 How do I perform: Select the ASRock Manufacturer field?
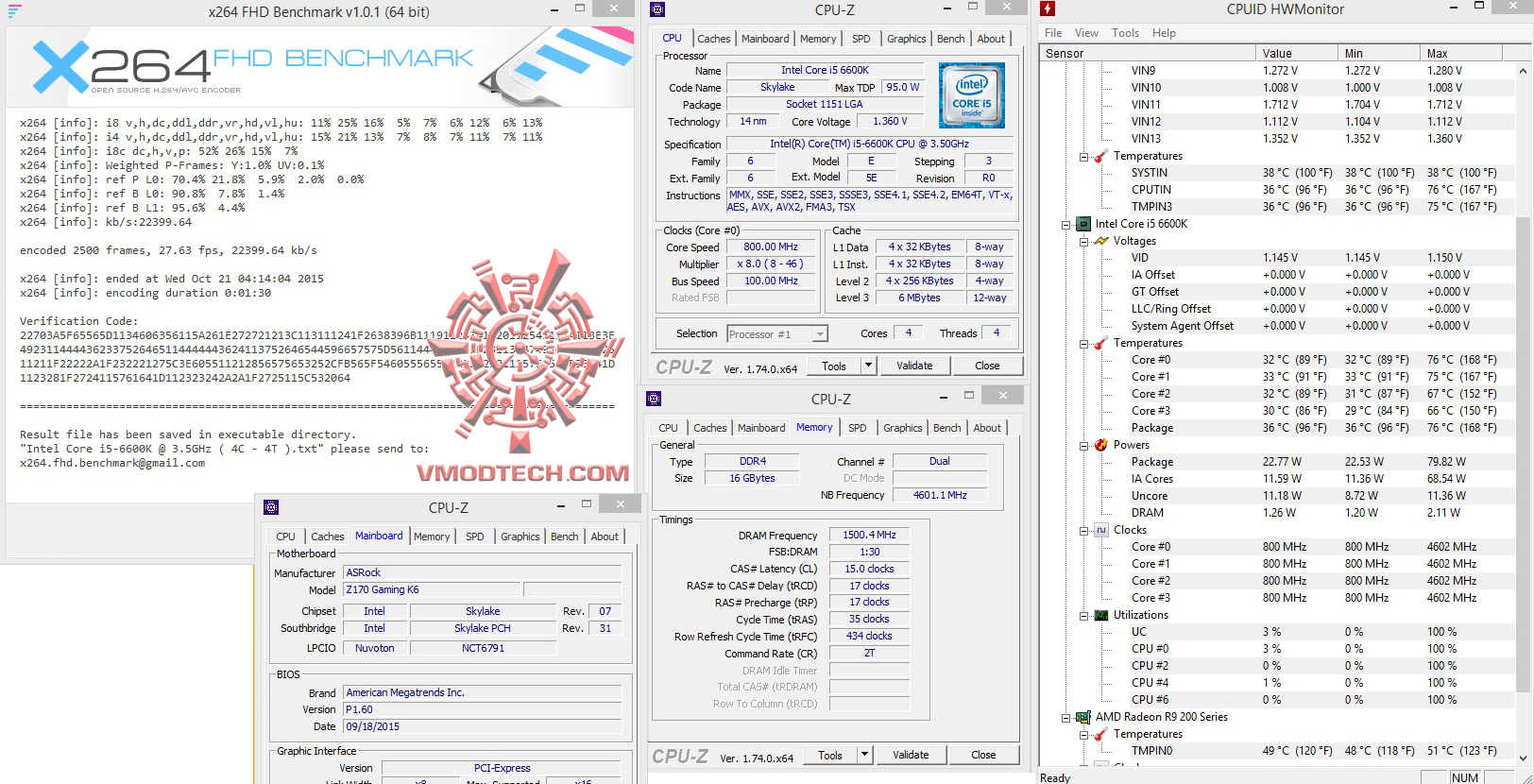[x=483, y=572]
